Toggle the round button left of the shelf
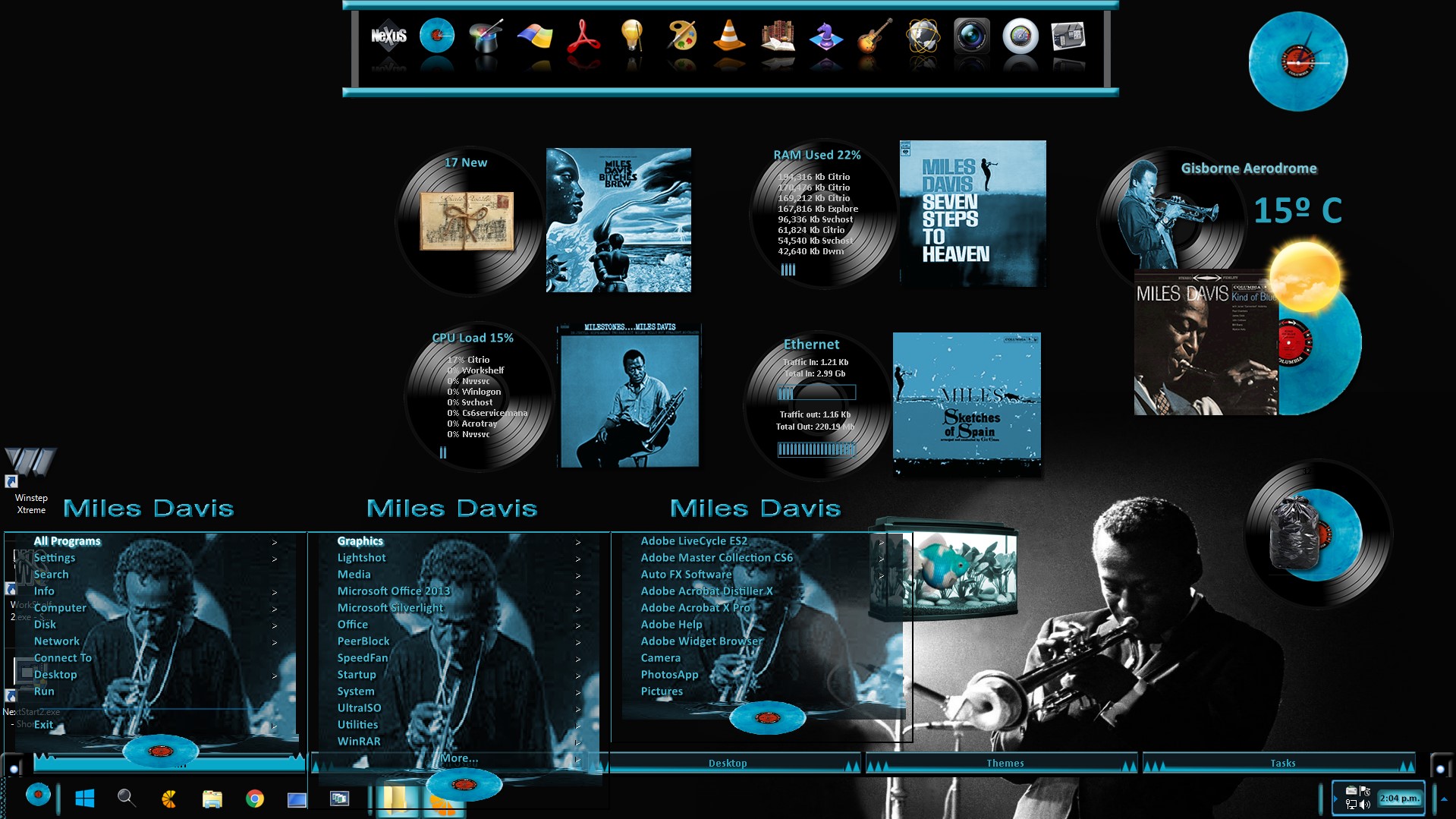 click(x=14, y=768)
